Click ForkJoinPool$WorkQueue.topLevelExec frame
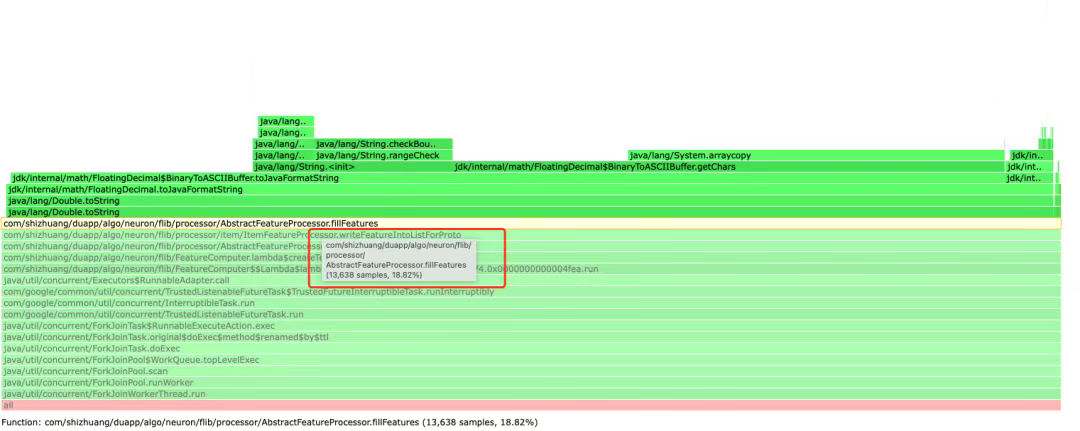 [530, 360]
